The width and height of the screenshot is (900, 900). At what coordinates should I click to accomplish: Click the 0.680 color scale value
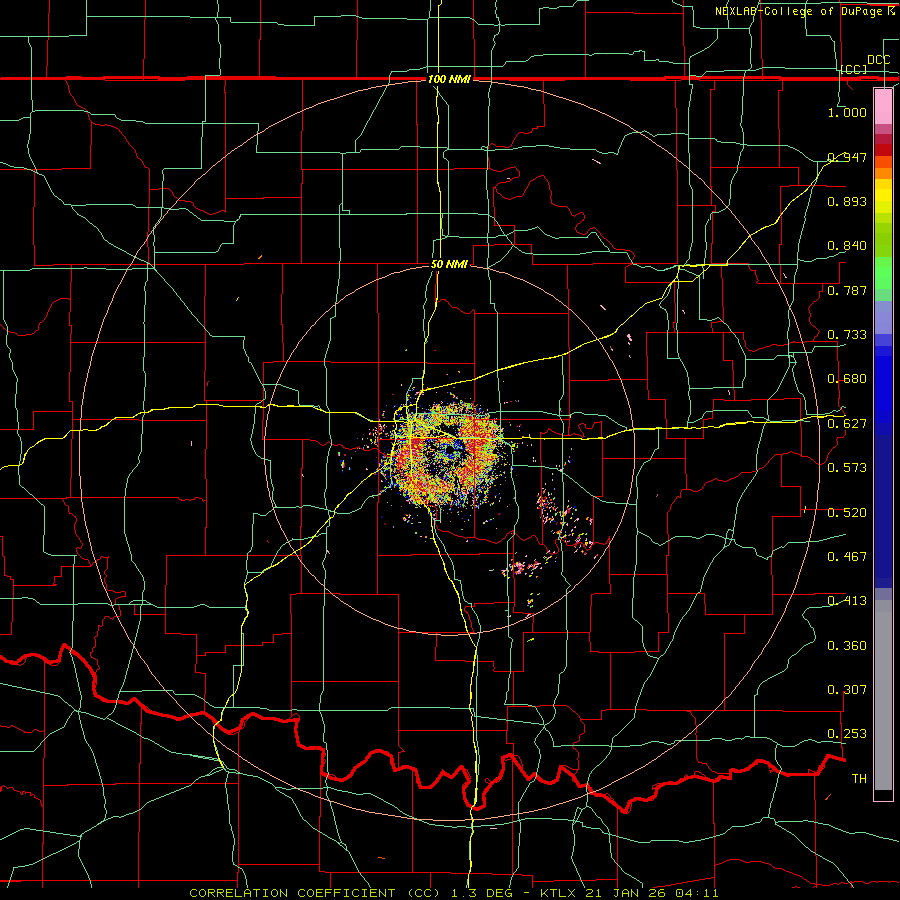pos(847,378)
